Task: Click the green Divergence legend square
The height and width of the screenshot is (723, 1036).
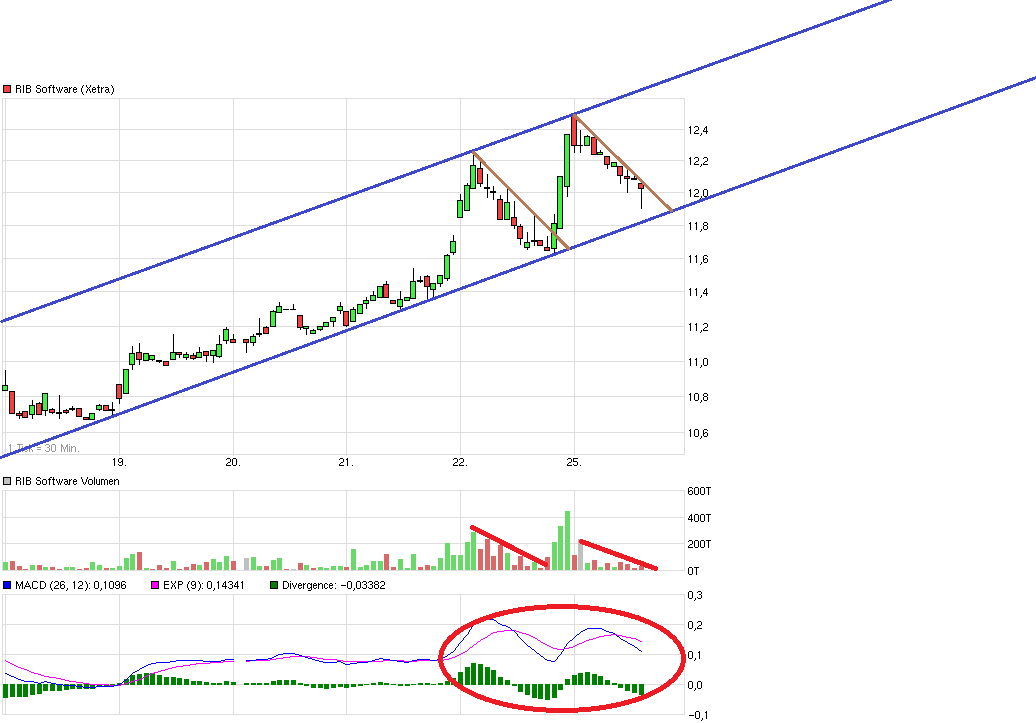Action: point(275,585)
